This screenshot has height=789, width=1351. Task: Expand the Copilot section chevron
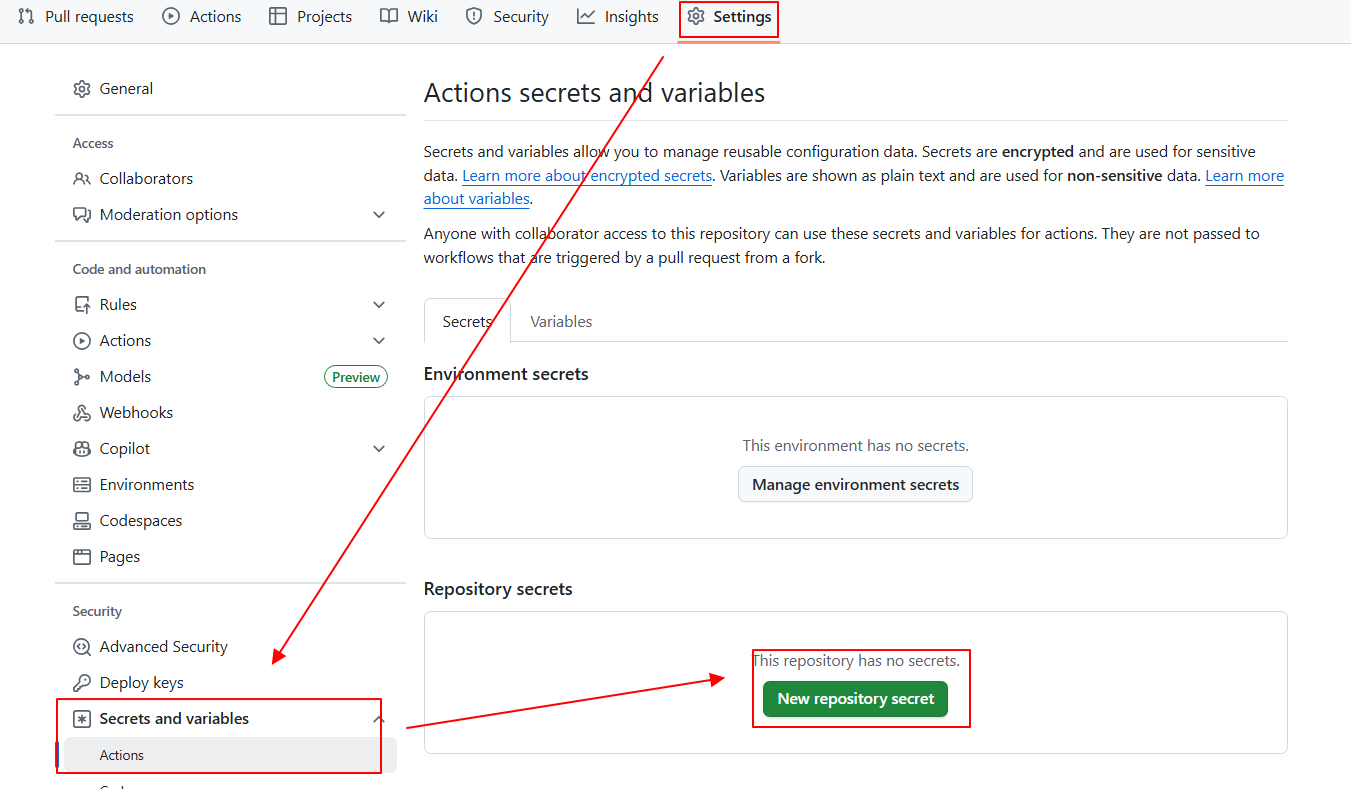coord(379,449)
